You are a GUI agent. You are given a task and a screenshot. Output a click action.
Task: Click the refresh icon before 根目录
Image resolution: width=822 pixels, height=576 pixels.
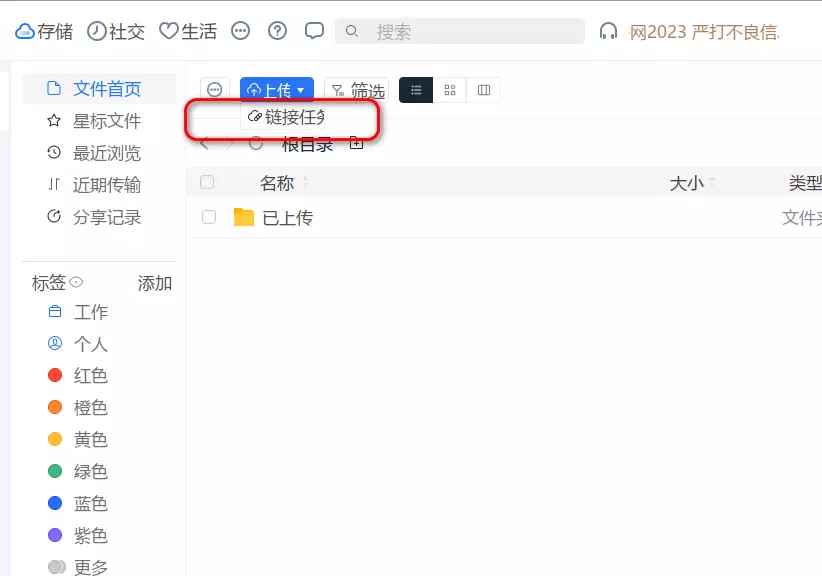coord(256,143)
